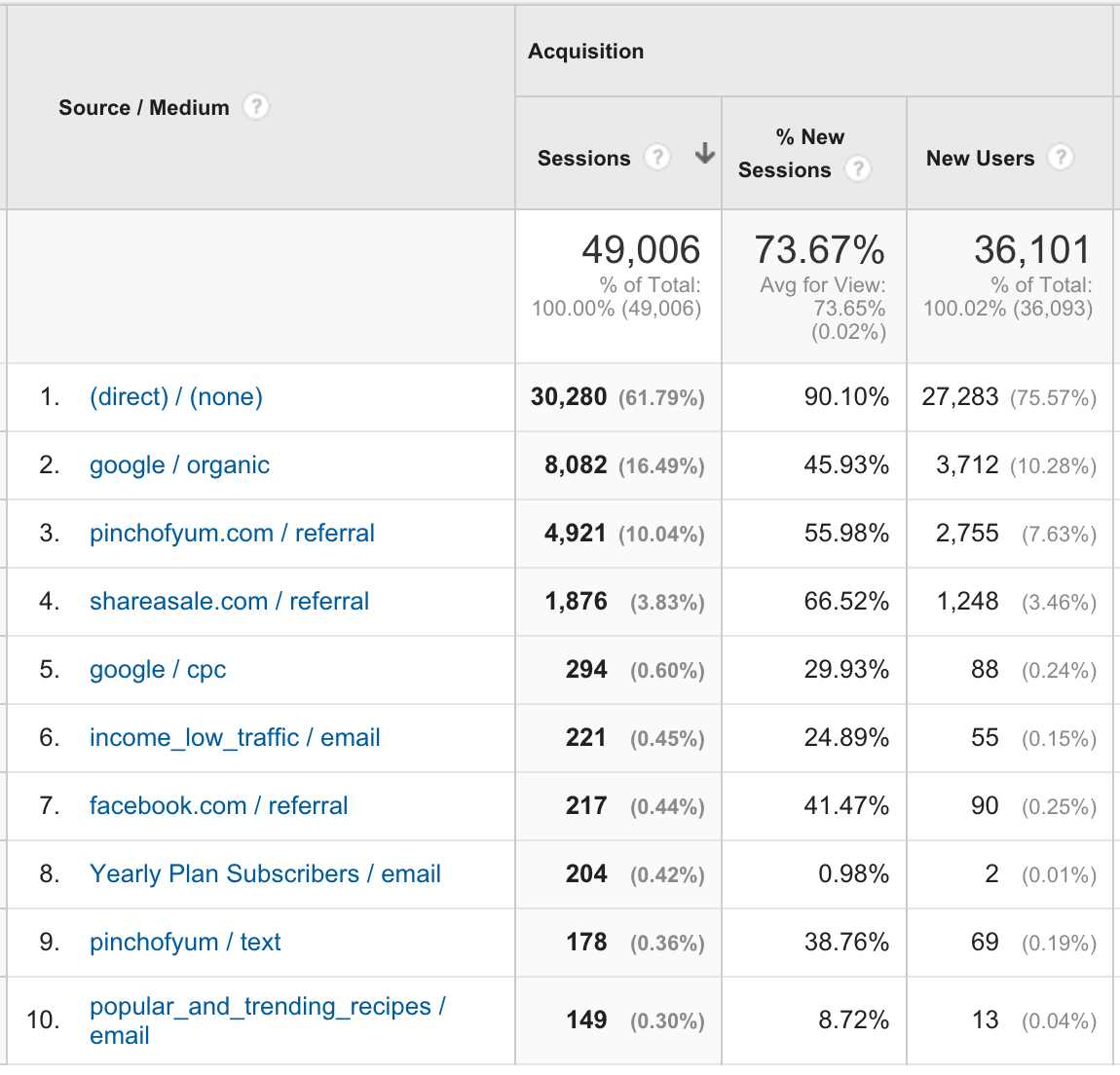The width and height of the screenshot is (1120, 1075).
Task: Click help icon next to New Users
Action: (x=1061, y=157)
